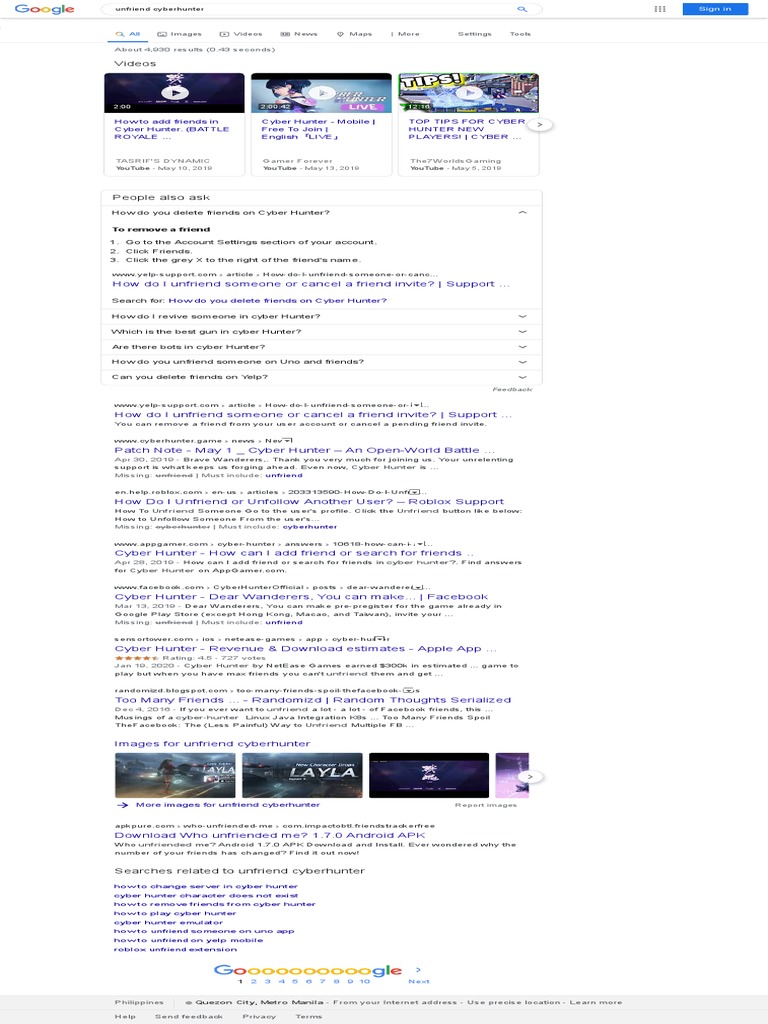768x1024 pixels.
Task: Switch to the News tab
Action: [299, 34]
